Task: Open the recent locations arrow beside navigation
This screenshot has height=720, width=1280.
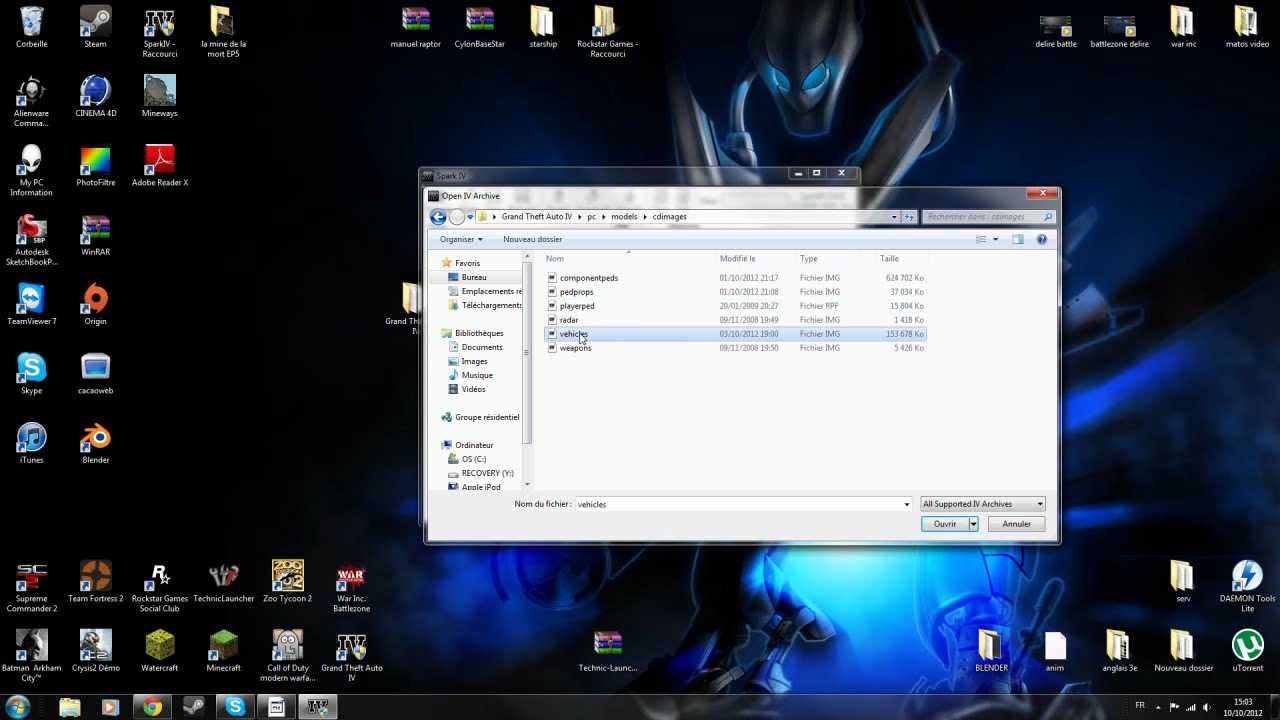Action: (470, 217)
